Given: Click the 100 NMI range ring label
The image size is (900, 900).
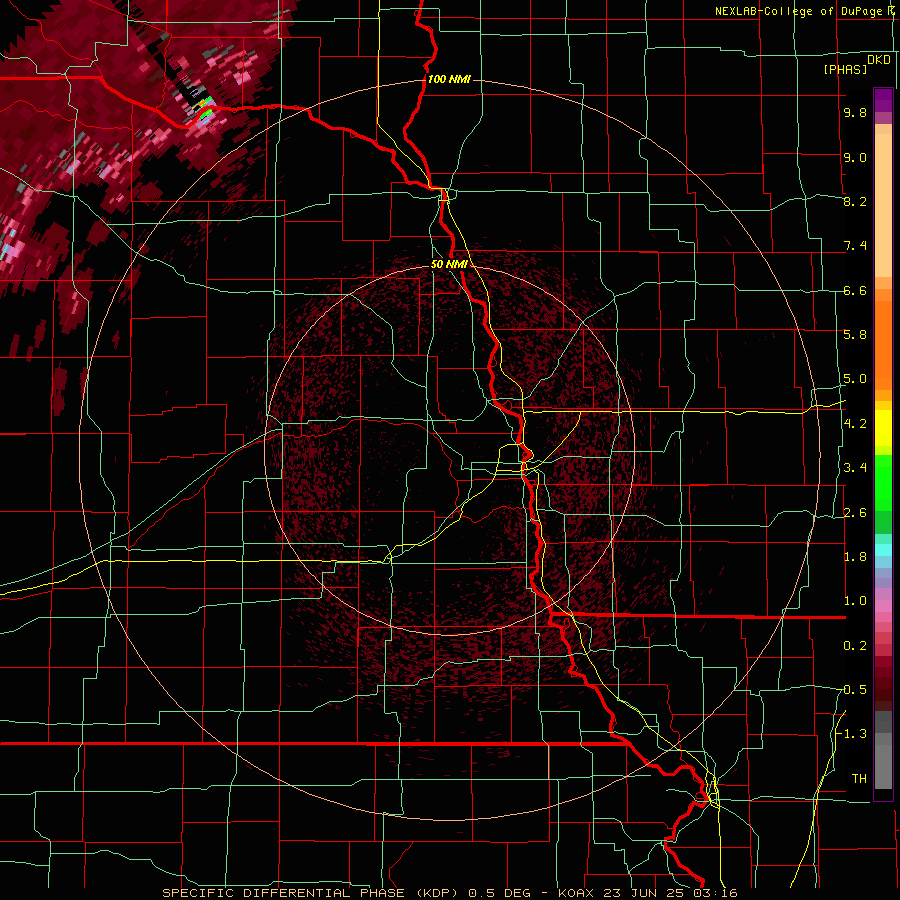Looking at the screenshot, I should [x=449, y=79].
